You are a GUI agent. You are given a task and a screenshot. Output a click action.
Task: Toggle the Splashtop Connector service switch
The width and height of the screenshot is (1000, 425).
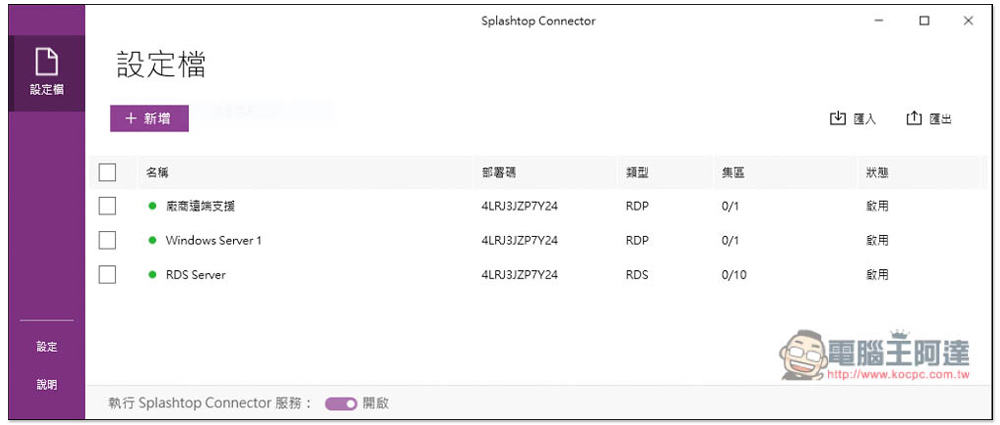[x=341, y=403]
